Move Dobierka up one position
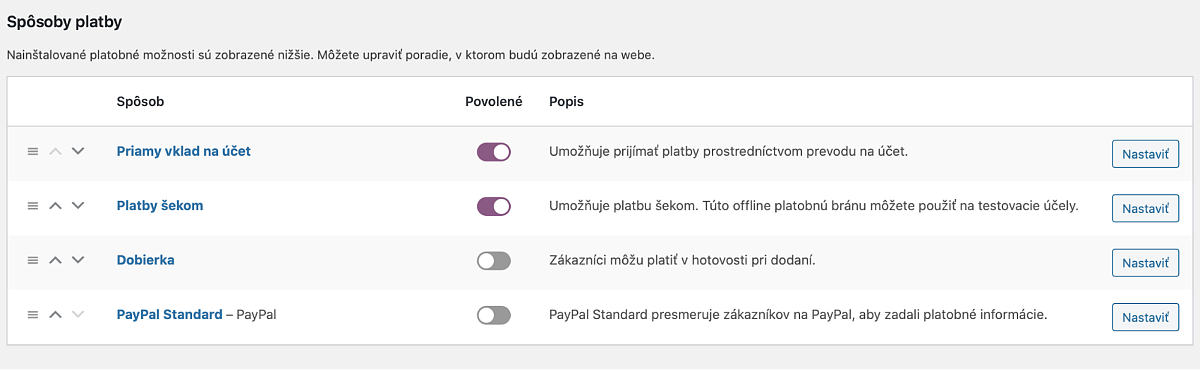Screen dimensions: 1200x370 (55, 259)
